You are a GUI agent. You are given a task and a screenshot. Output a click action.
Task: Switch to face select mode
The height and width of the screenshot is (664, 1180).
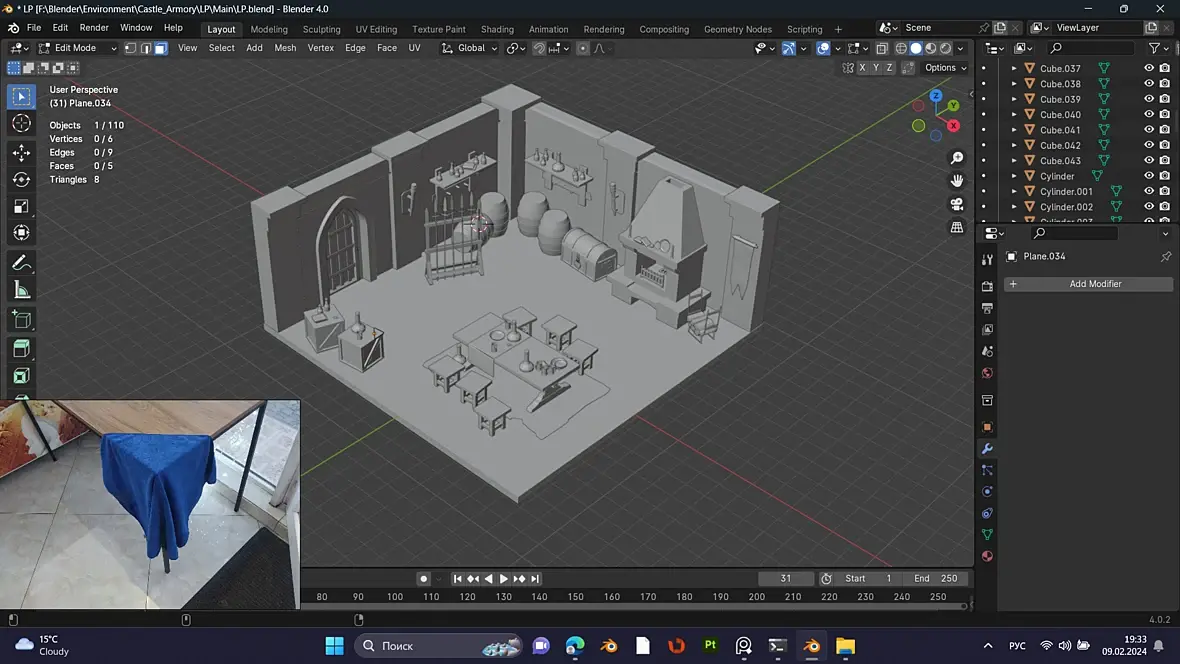[x=160, y=48]
